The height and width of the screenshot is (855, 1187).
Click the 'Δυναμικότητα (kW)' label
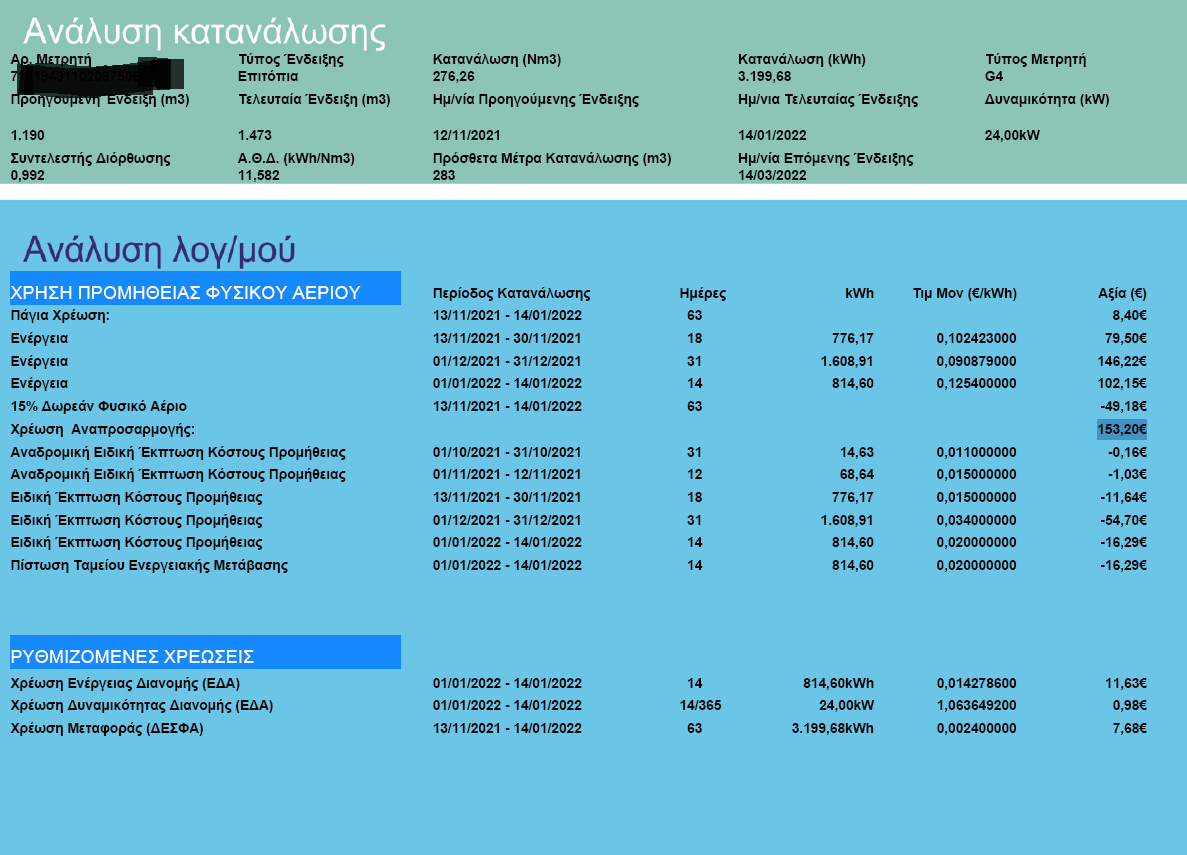click(1047, 99)
